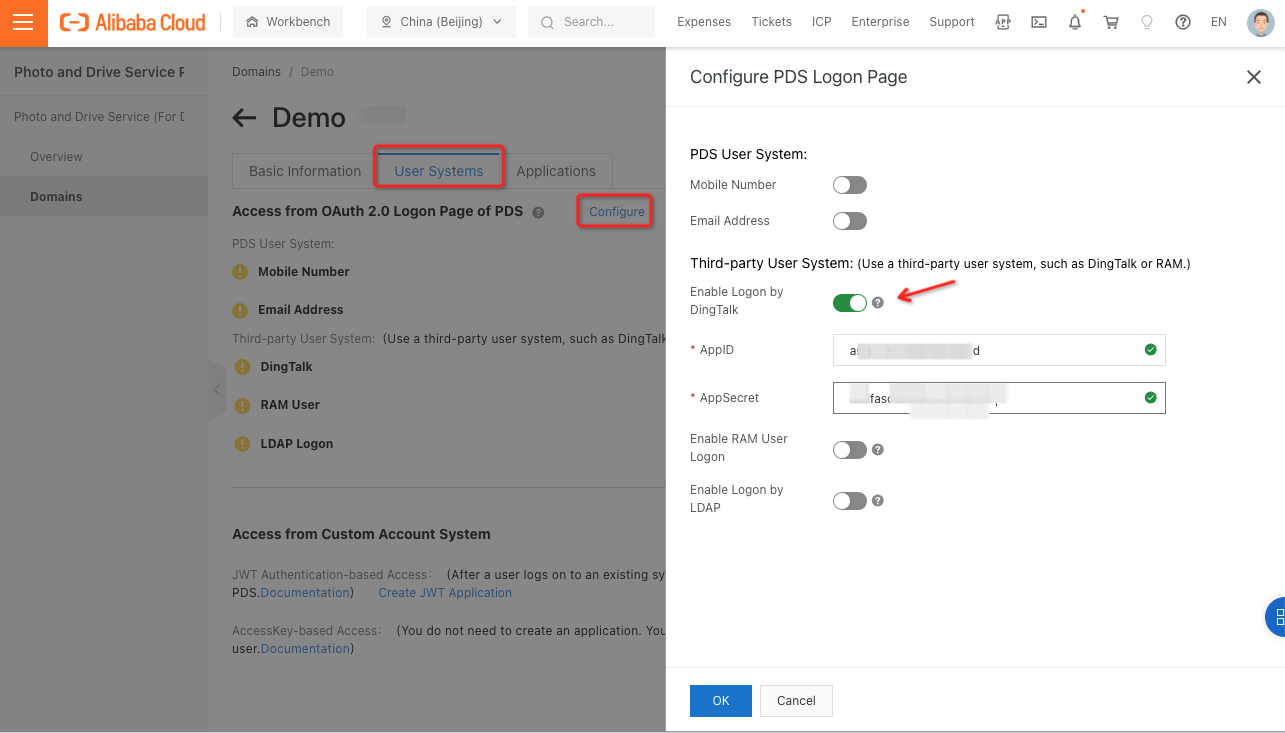The width and height of the screenshot is (1285, 733).
Task: Click into the AppSecret input field
Action: tap(999, 398)
